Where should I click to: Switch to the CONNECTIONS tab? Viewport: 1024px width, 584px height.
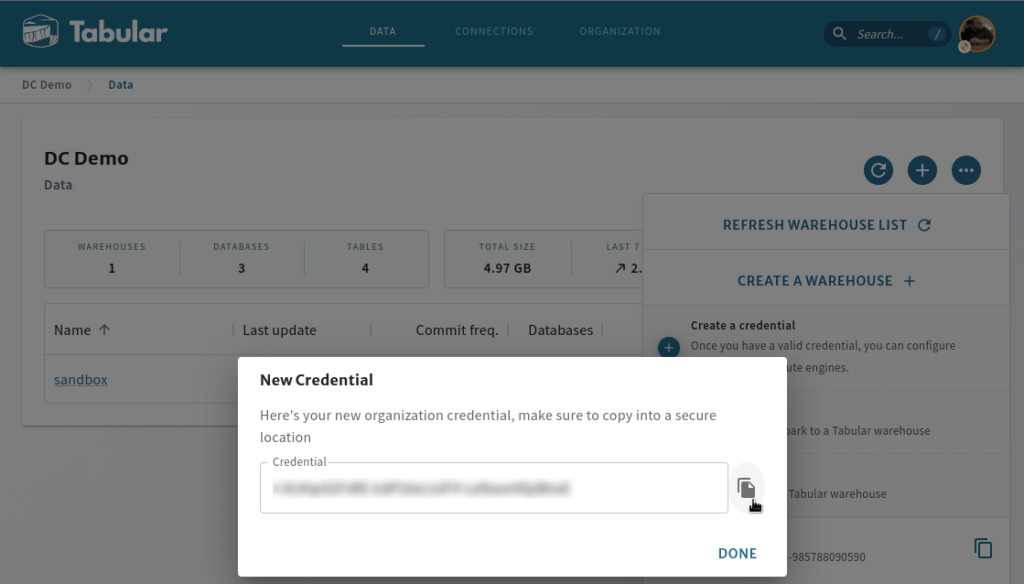(494, 31)
